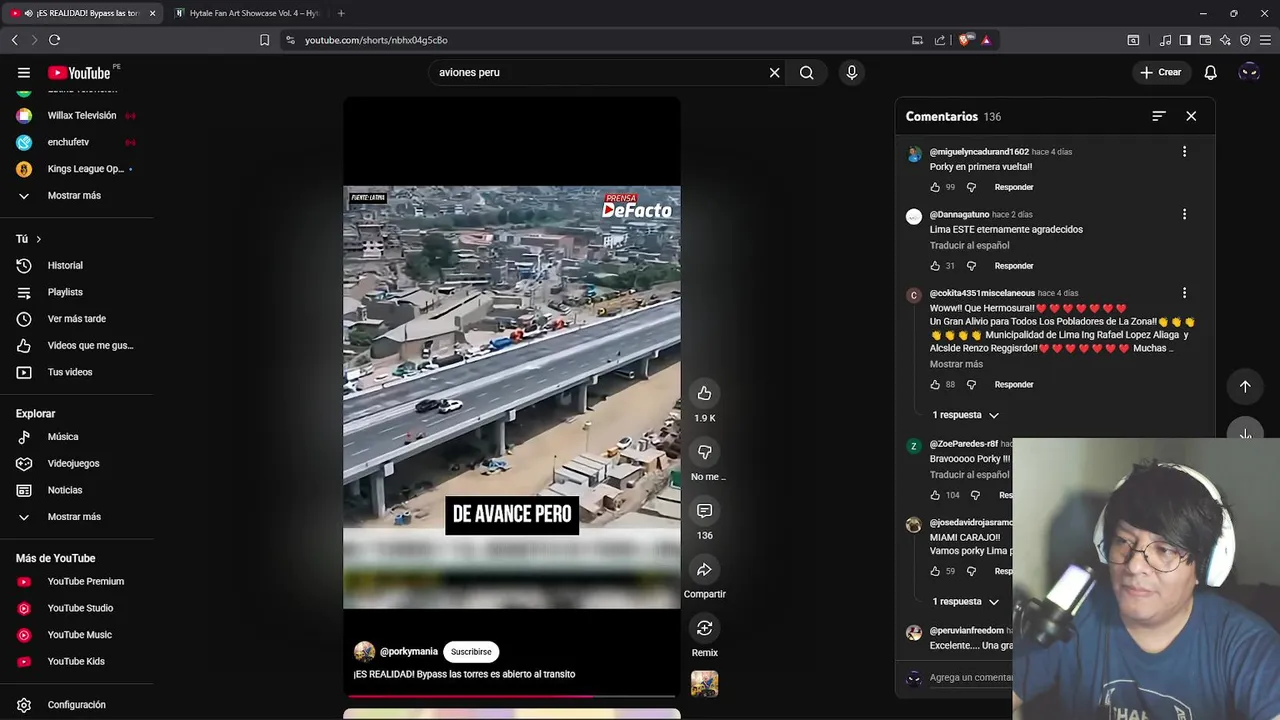Viewport: 1280px width, 720px height.
Task: Seek on the short's red progress bar
Action: (x=512, y=695)
